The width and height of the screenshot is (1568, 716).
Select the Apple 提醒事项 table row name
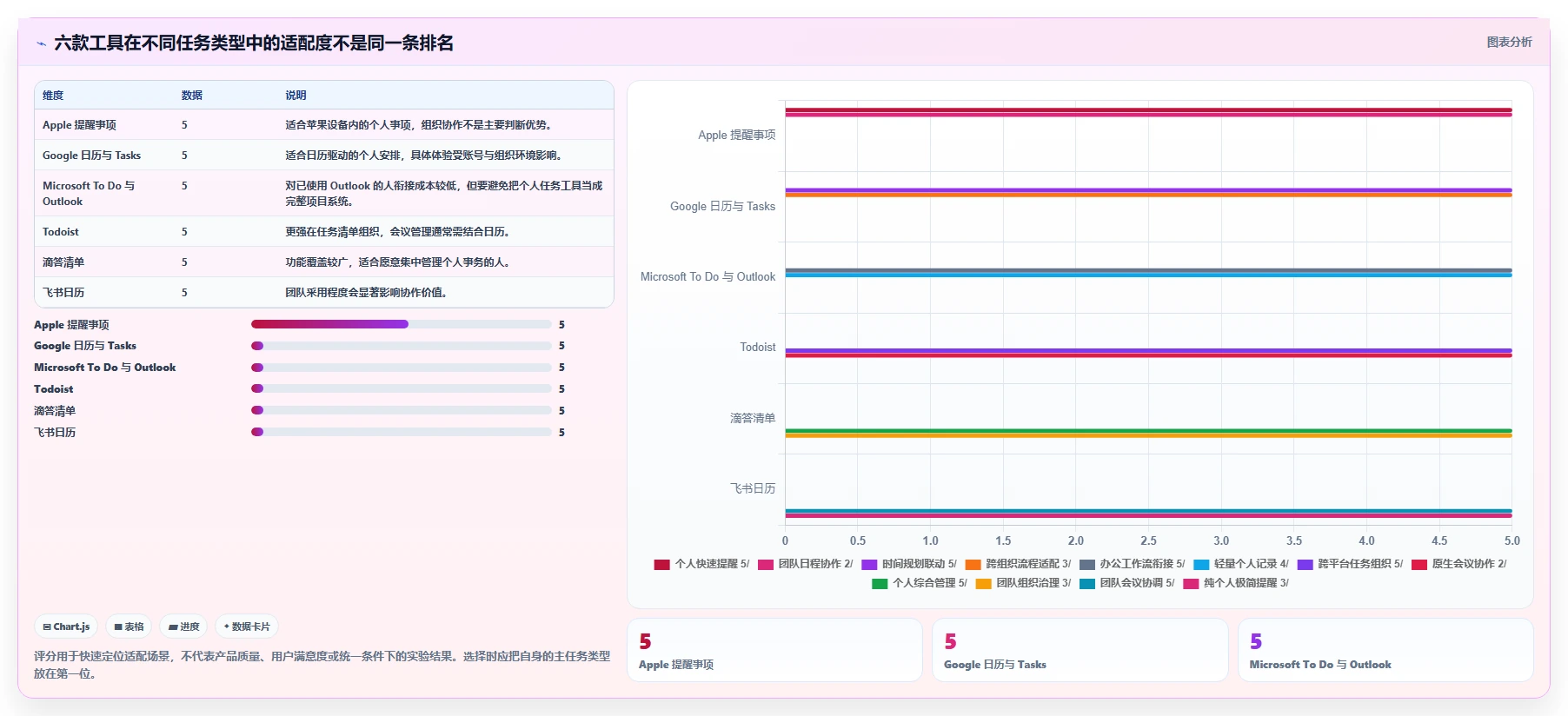click(x=79, y=125)
